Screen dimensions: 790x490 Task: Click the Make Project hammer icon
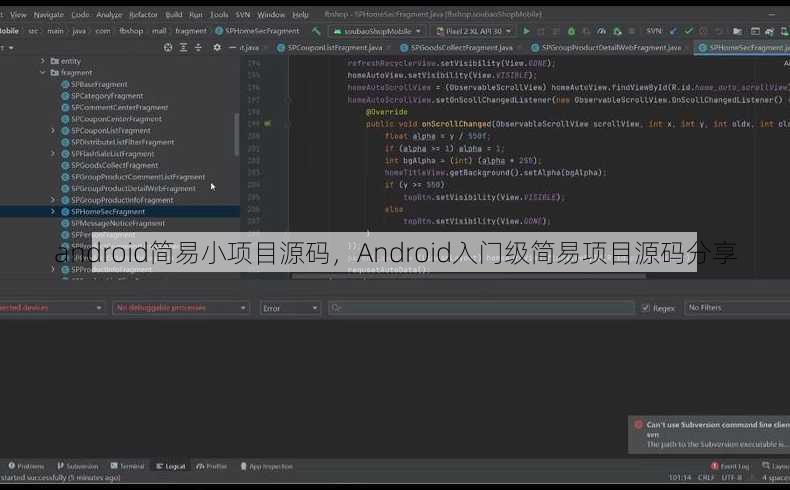[316, 31]
